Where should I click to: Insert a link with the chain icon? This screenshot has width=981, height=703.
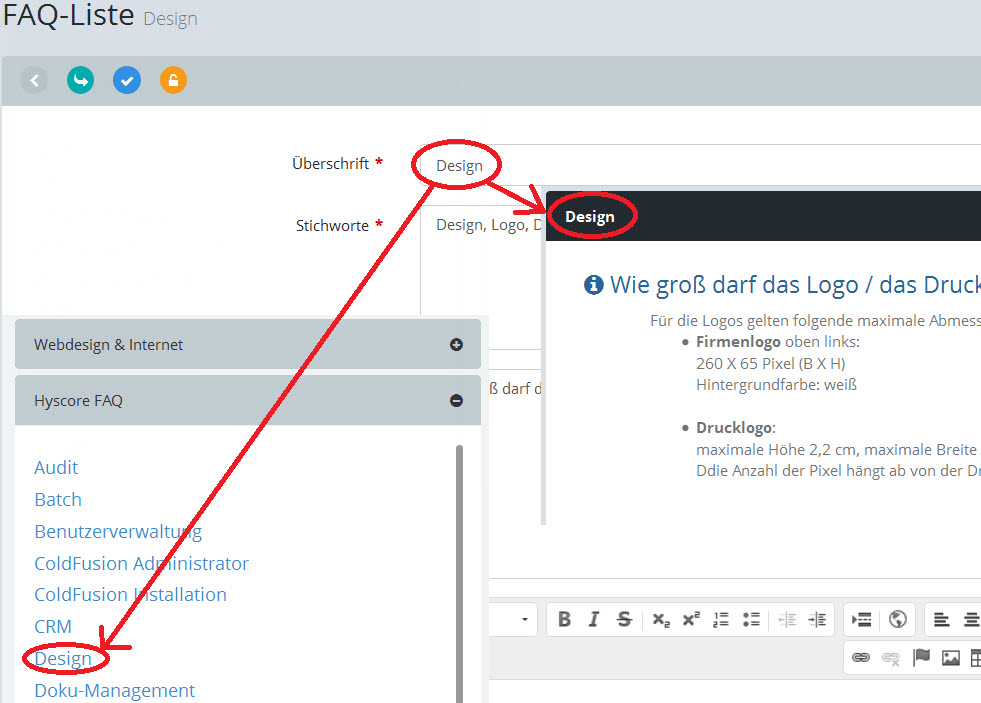click(x=860, y=657)
